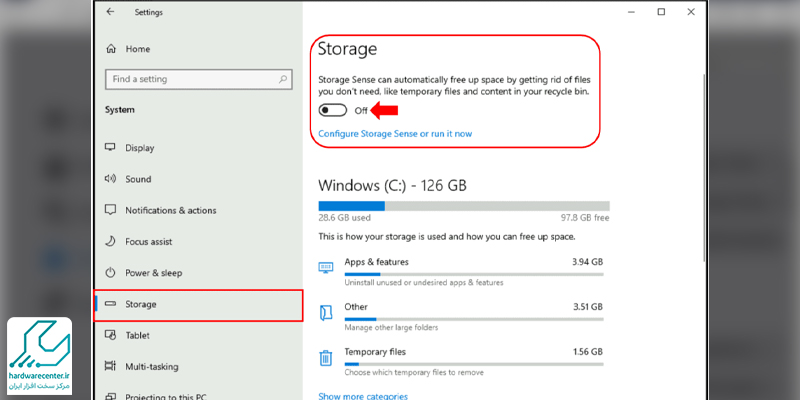Click Uninstall unused or undesired apps text

click(424, 282)
